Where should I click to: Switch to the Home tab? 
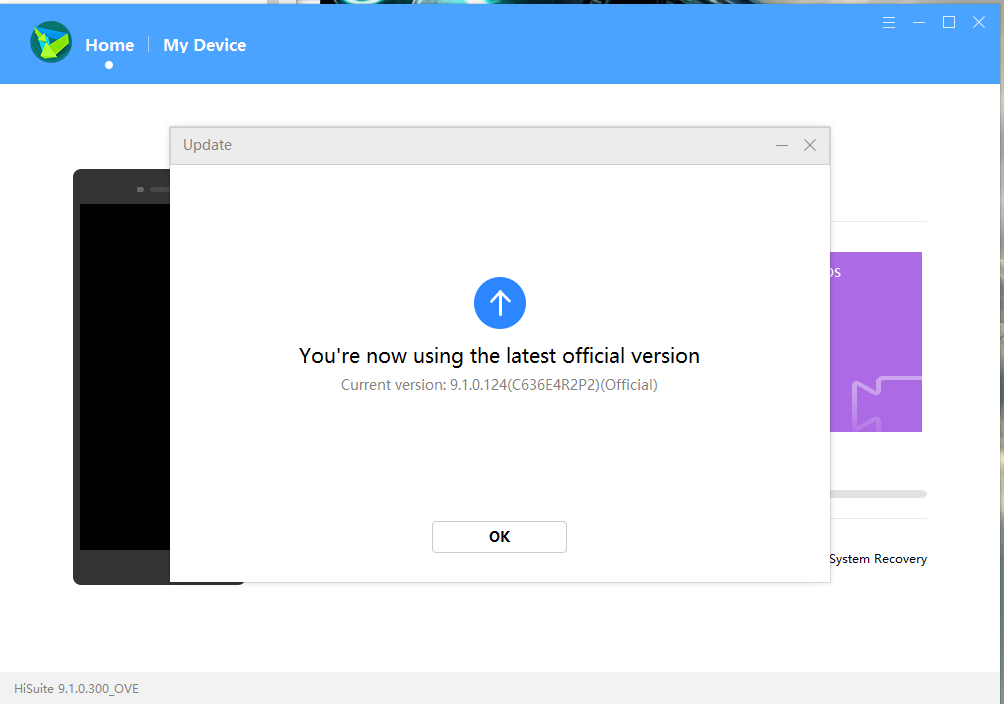coord(110,45)
